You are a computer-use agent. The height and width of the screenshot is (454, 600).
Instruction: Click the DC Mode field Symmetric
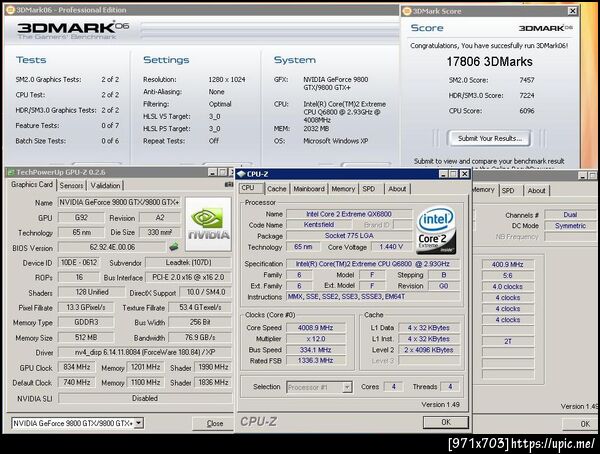570,226
